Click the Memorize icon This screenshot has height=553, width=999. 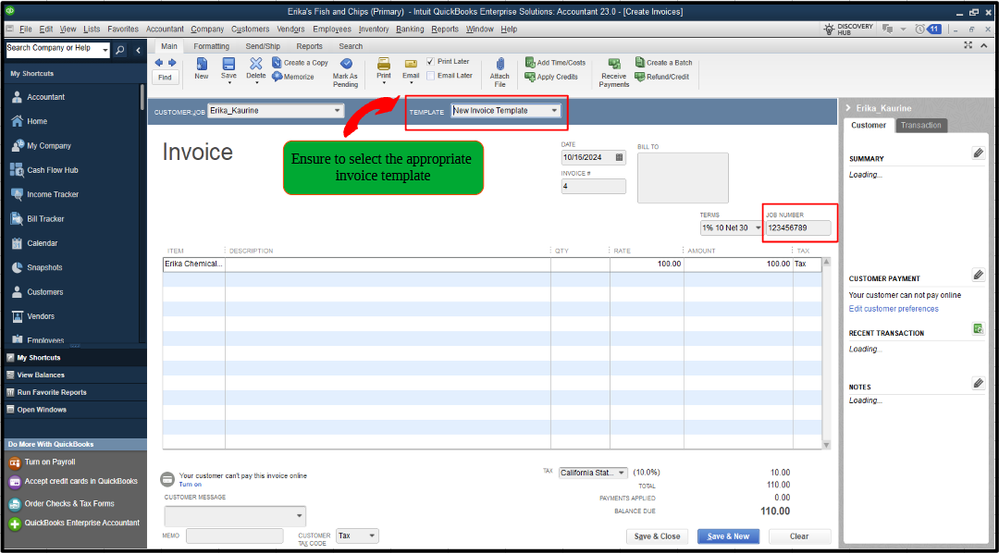tap(277, 76)
